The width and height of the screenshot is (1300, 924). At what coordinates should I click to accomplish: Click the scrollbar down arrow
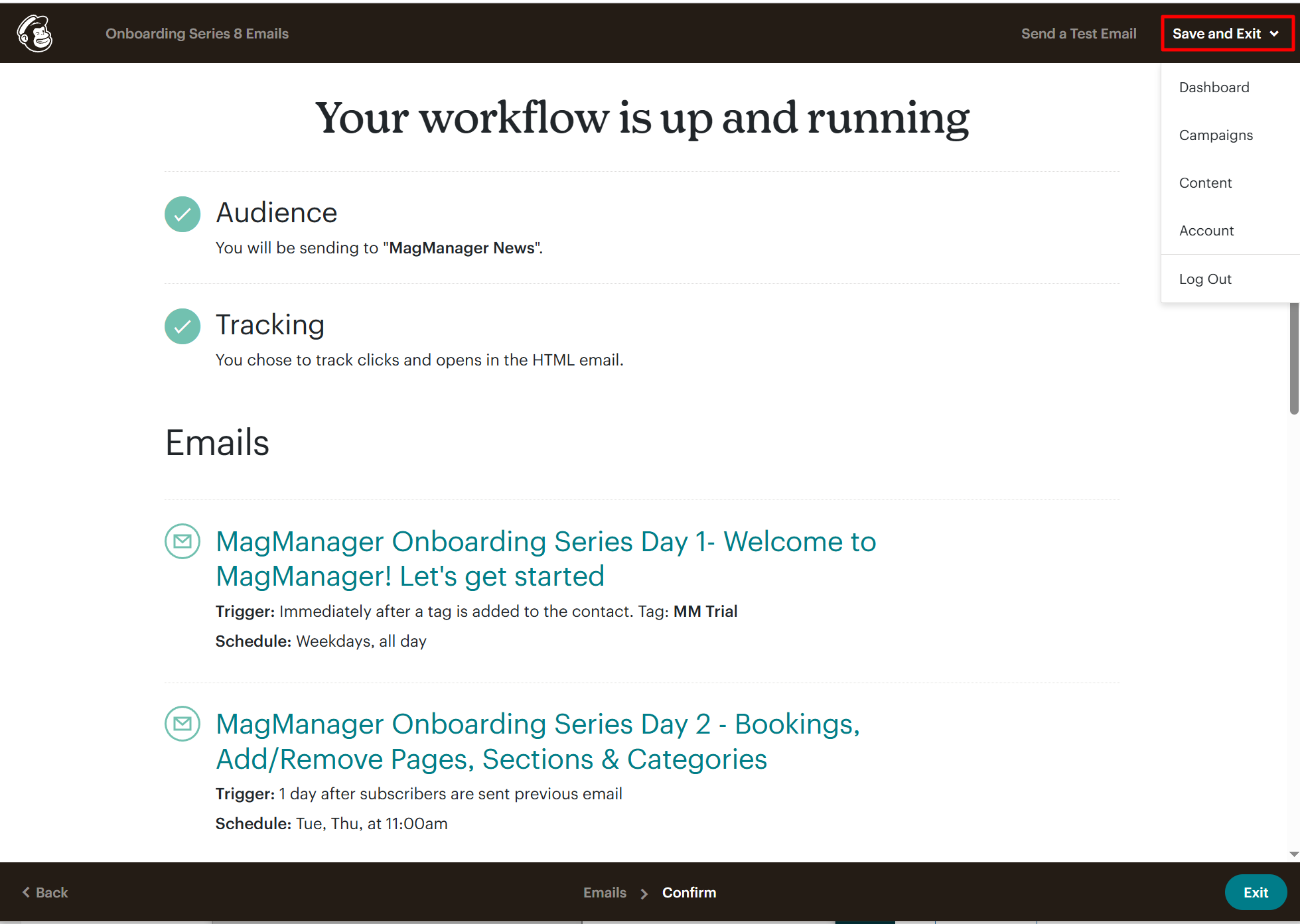pos(1294,854)
